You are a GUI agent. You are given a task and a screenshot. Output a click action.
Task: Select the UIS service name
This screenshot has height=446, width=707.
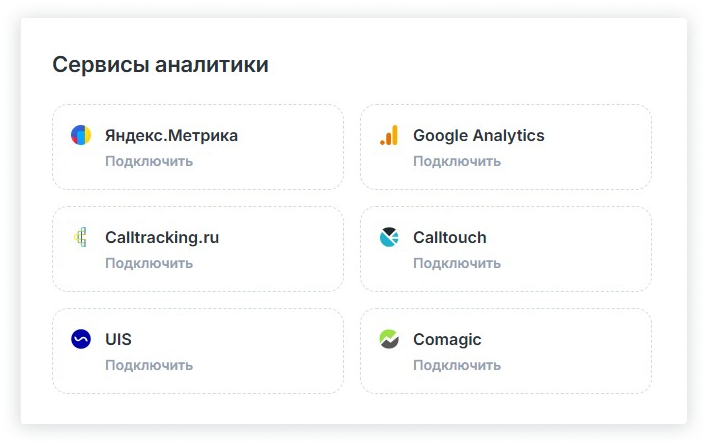118,339
